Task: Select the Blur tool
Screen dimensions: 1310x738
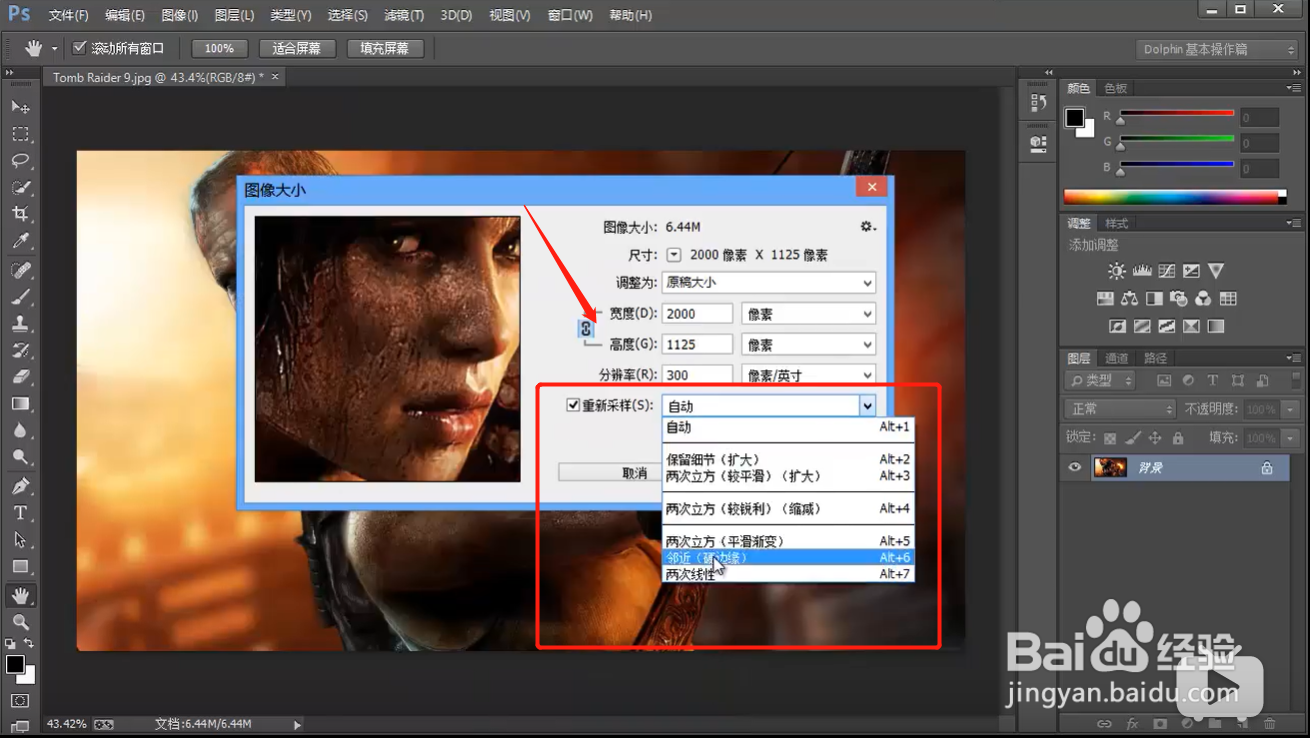Action: 20,431
